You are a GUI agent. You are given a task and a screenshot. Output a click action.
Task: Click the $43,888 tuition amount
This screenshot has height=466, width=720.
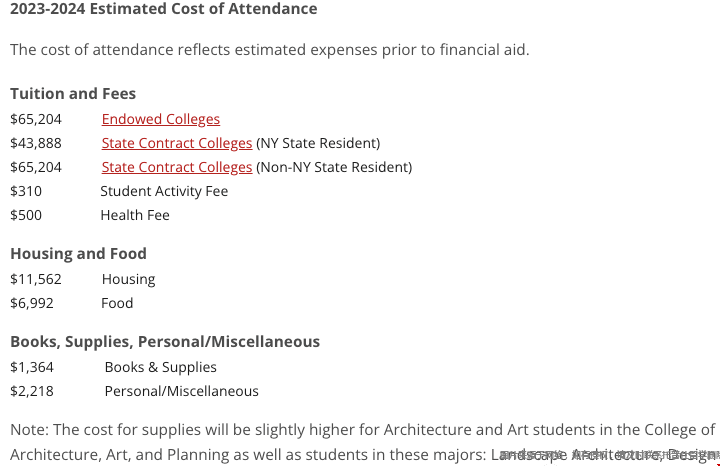[x=36, y=143]
